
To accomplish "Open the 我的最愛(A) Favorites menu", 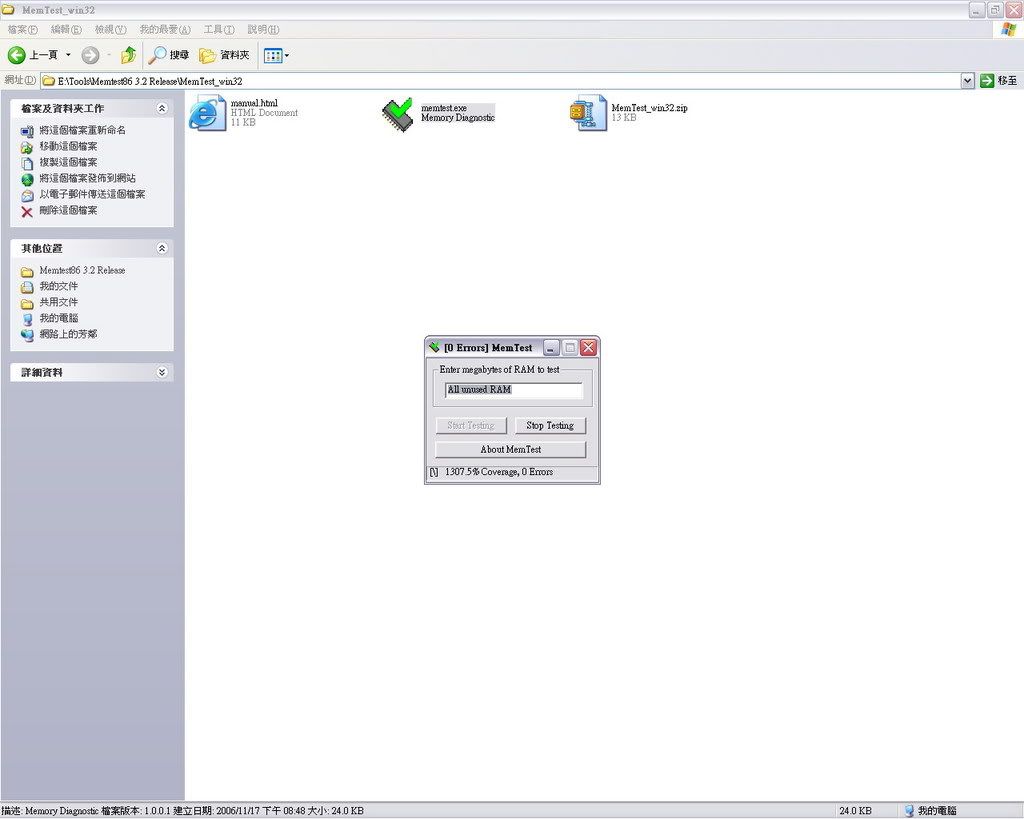I will tap(165, 29).
